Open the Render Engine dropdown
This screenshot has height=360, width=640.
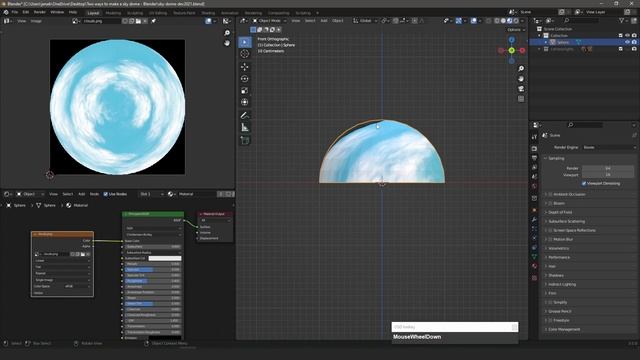click(608, 147)
